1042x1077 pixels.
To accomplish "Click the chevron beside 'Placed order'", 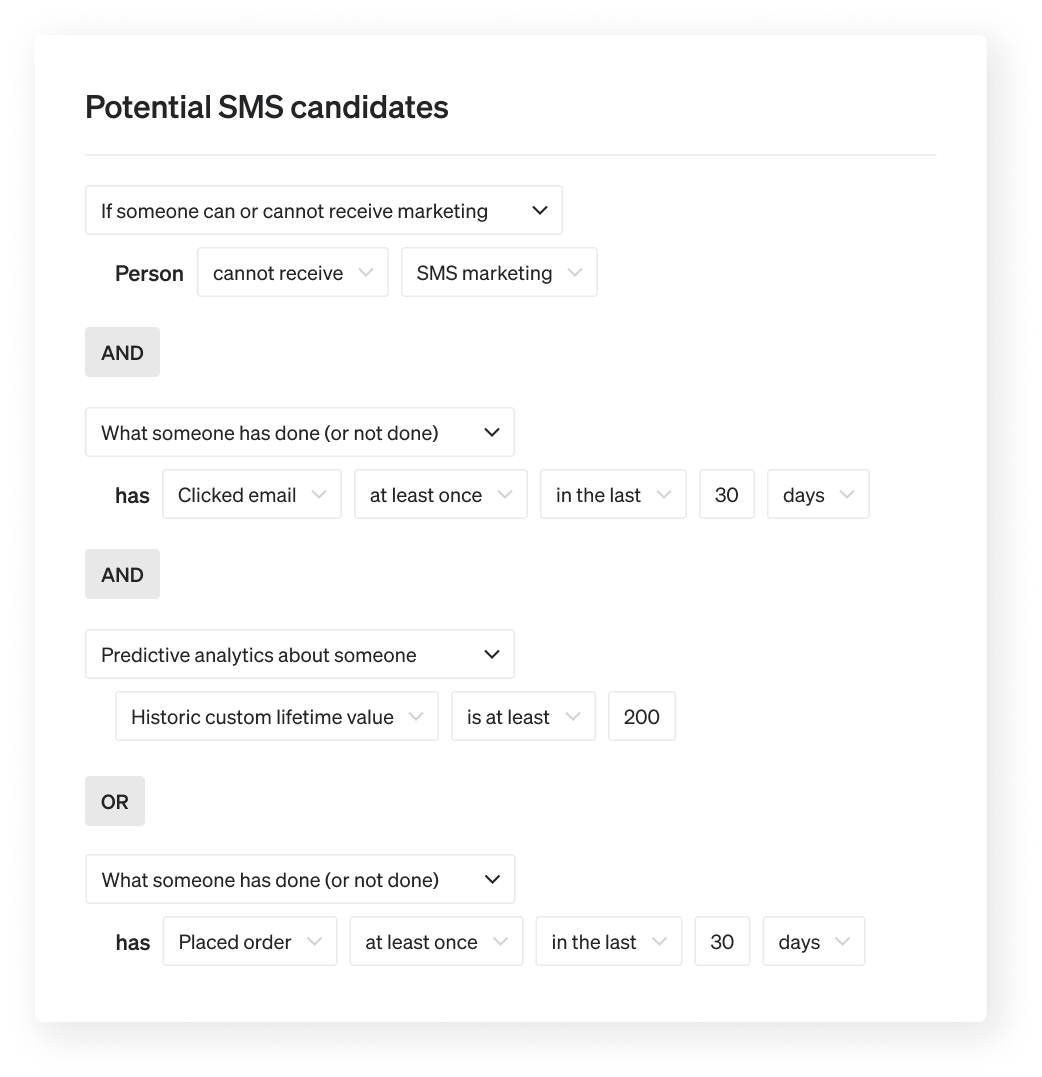I will coord(314,941).
